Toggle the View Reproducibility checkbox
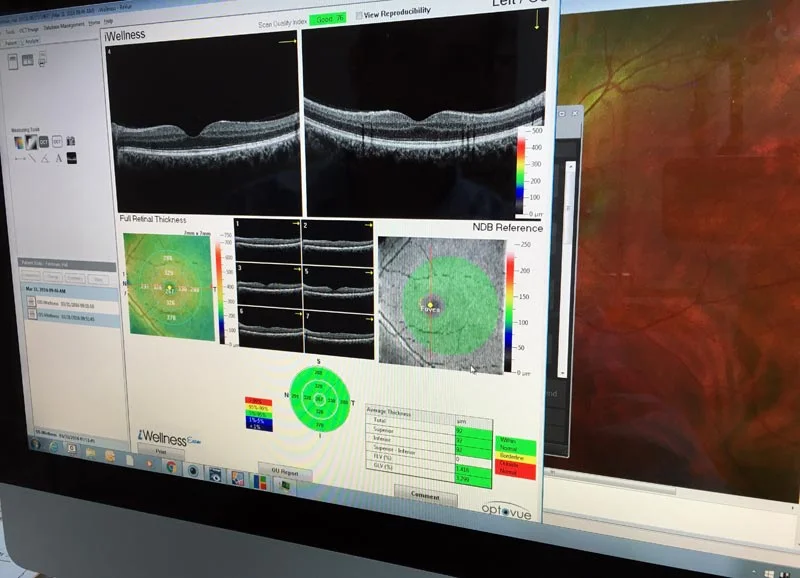 click(x=359, y=15)
